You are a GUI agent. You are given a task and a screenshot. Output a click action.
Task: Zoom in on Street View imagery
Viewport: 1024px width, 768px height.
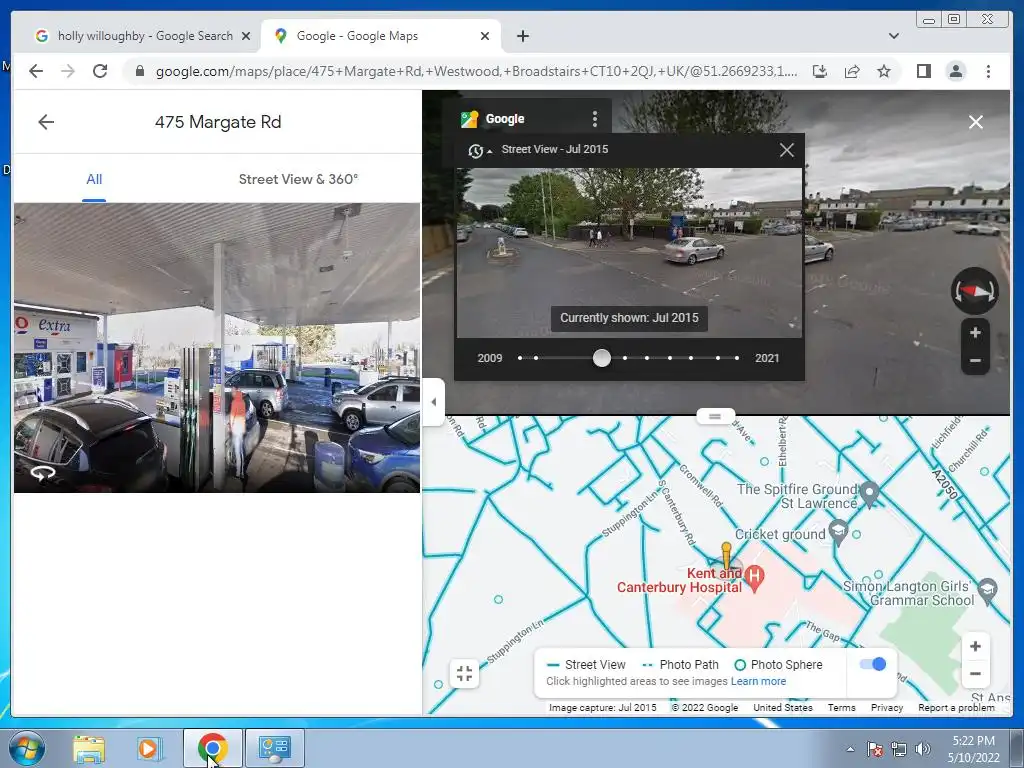(975, 333)
